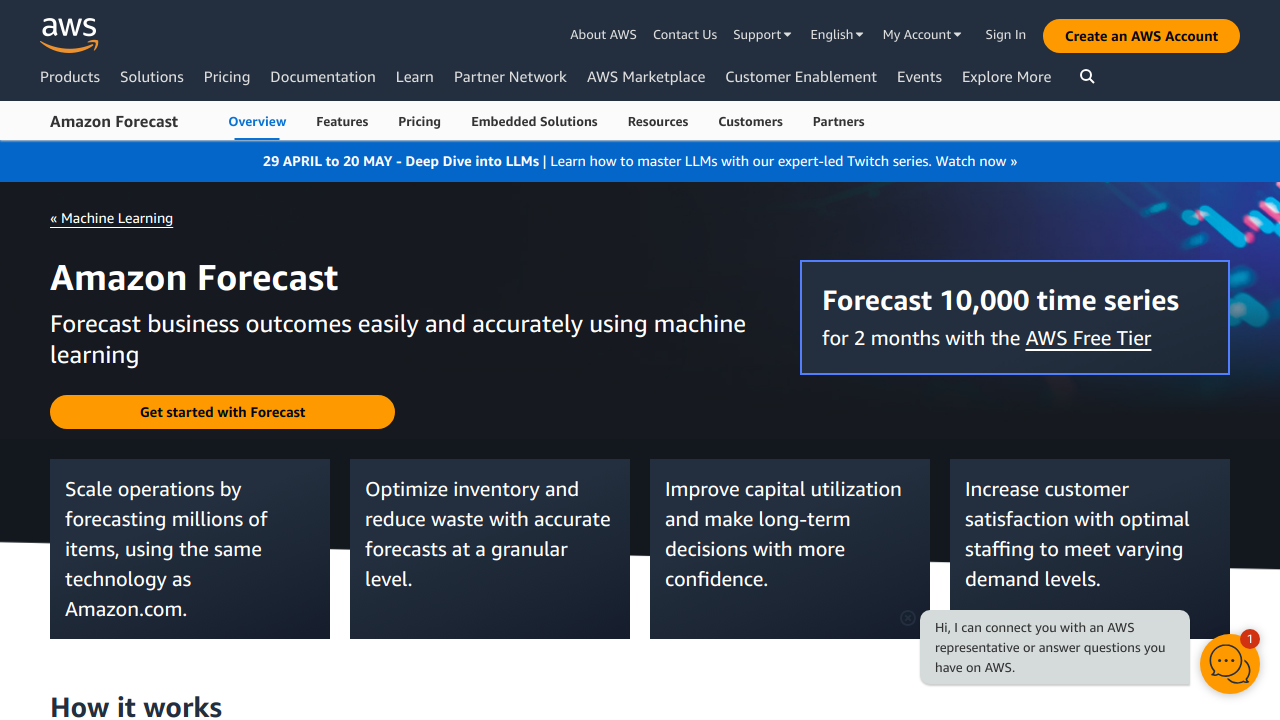Screen dimensions: 1280x720
Task: Click the Scale operations by forecasting card
Action: tap(190, 549)
